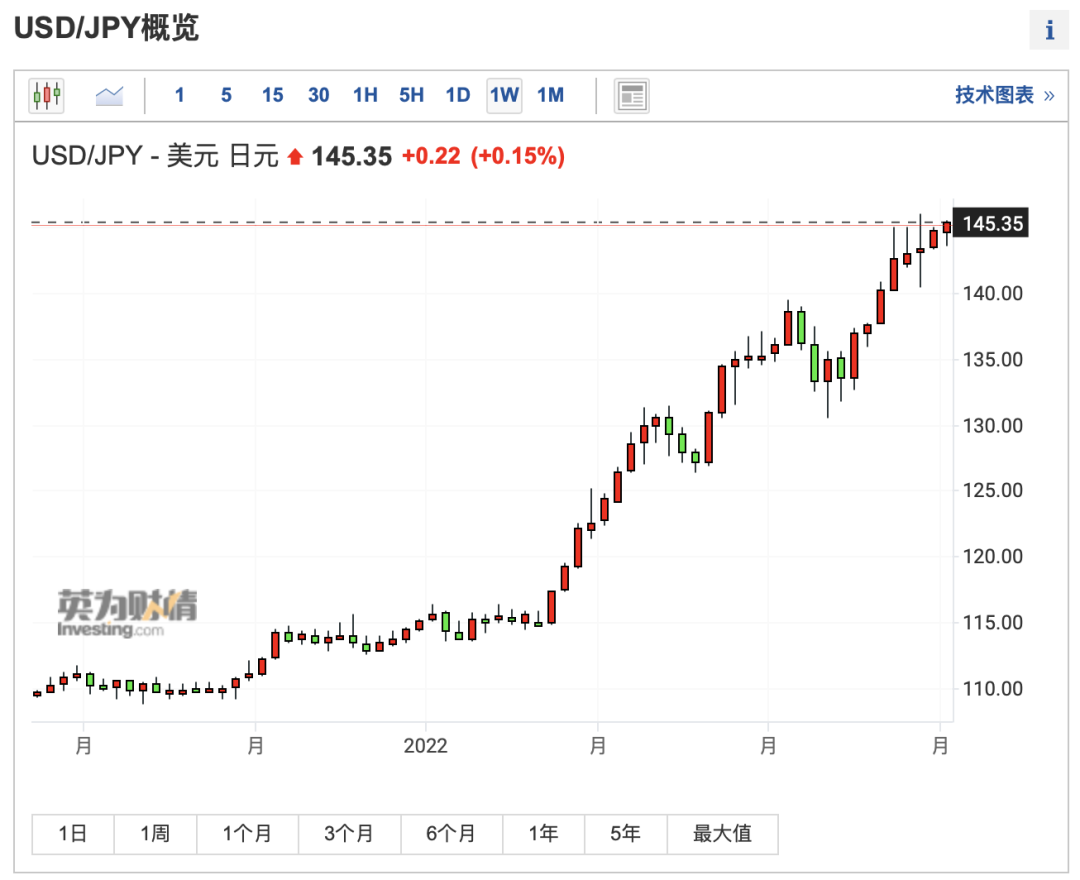Screen dimensions: 1080x880
Task: Click the USD/JPY - 美元 日元 title text
Action: [155, 156]
